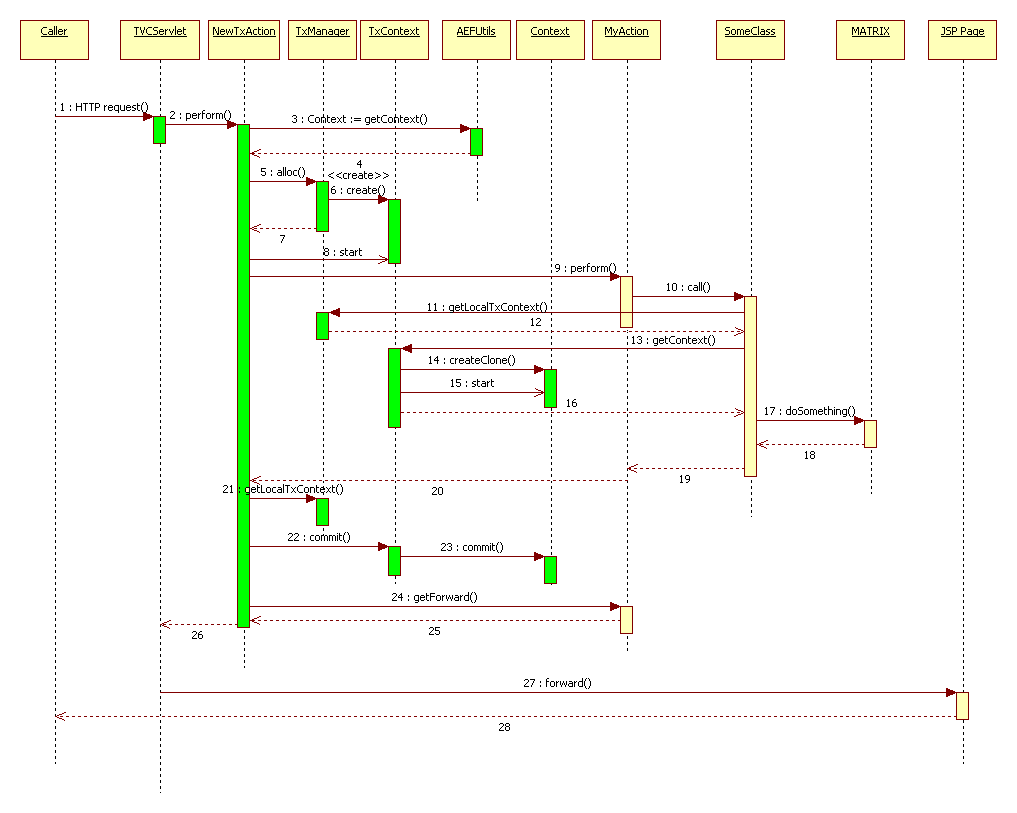Click the AEFUtils lifeline header
The image size is (1017, 813).
[476, 40]
